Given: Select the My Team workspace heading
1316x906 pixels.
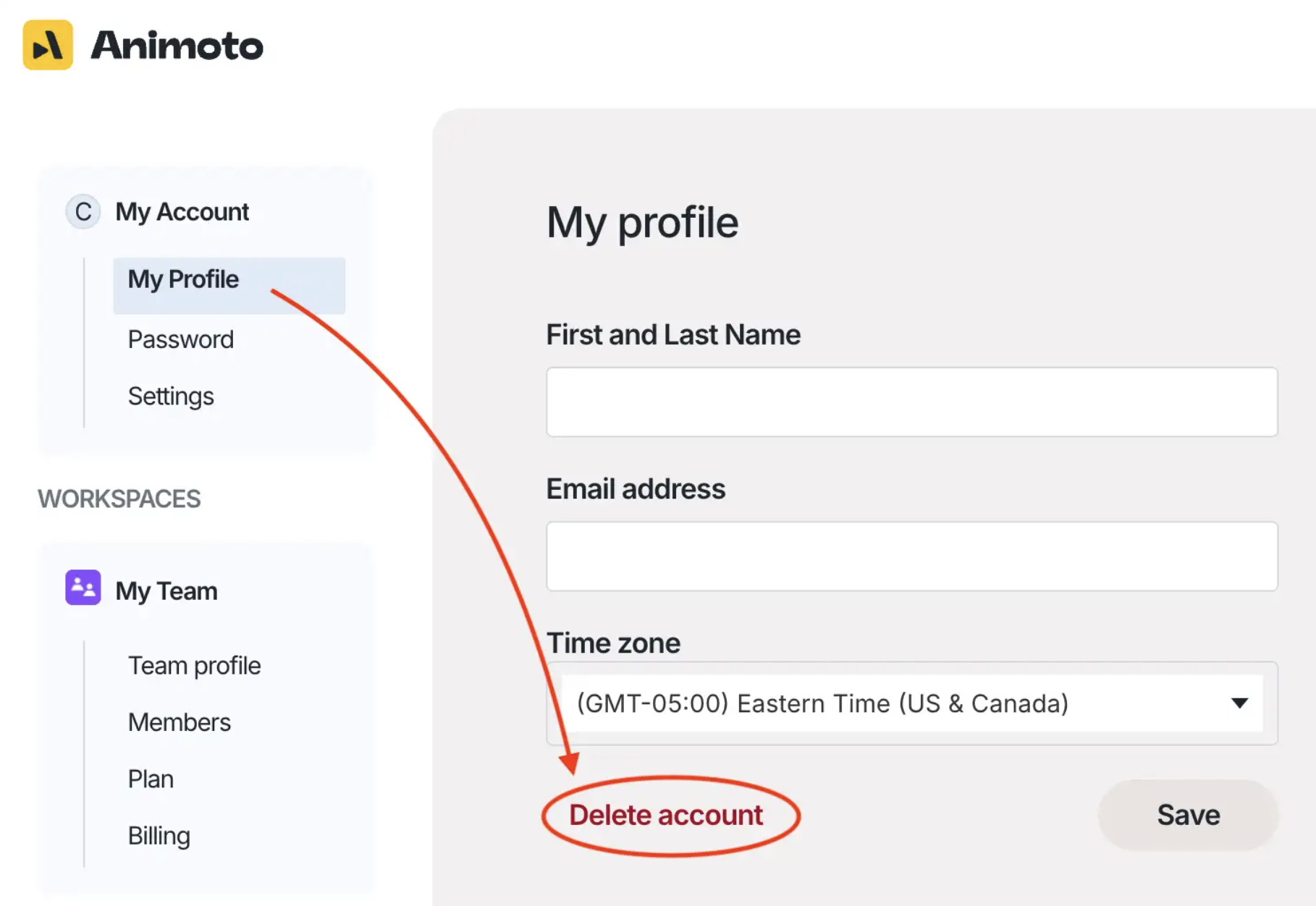Looking at the screenshot, I should pos(166,591).
